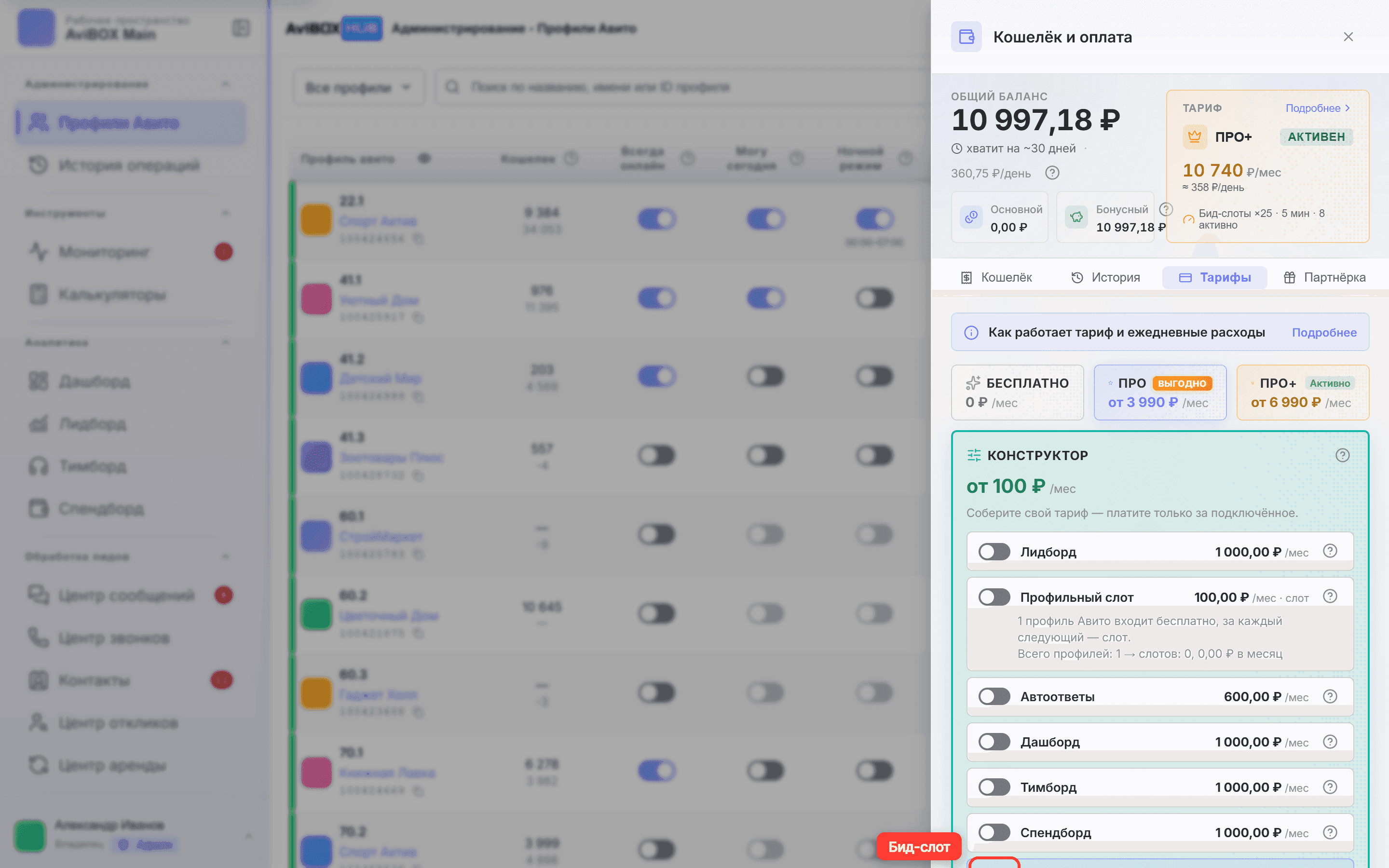Enable the Тимборд toggle in Конструктор
This screenshot has width=1389, height=868.
pyautogui.click(x=994, y=787)
